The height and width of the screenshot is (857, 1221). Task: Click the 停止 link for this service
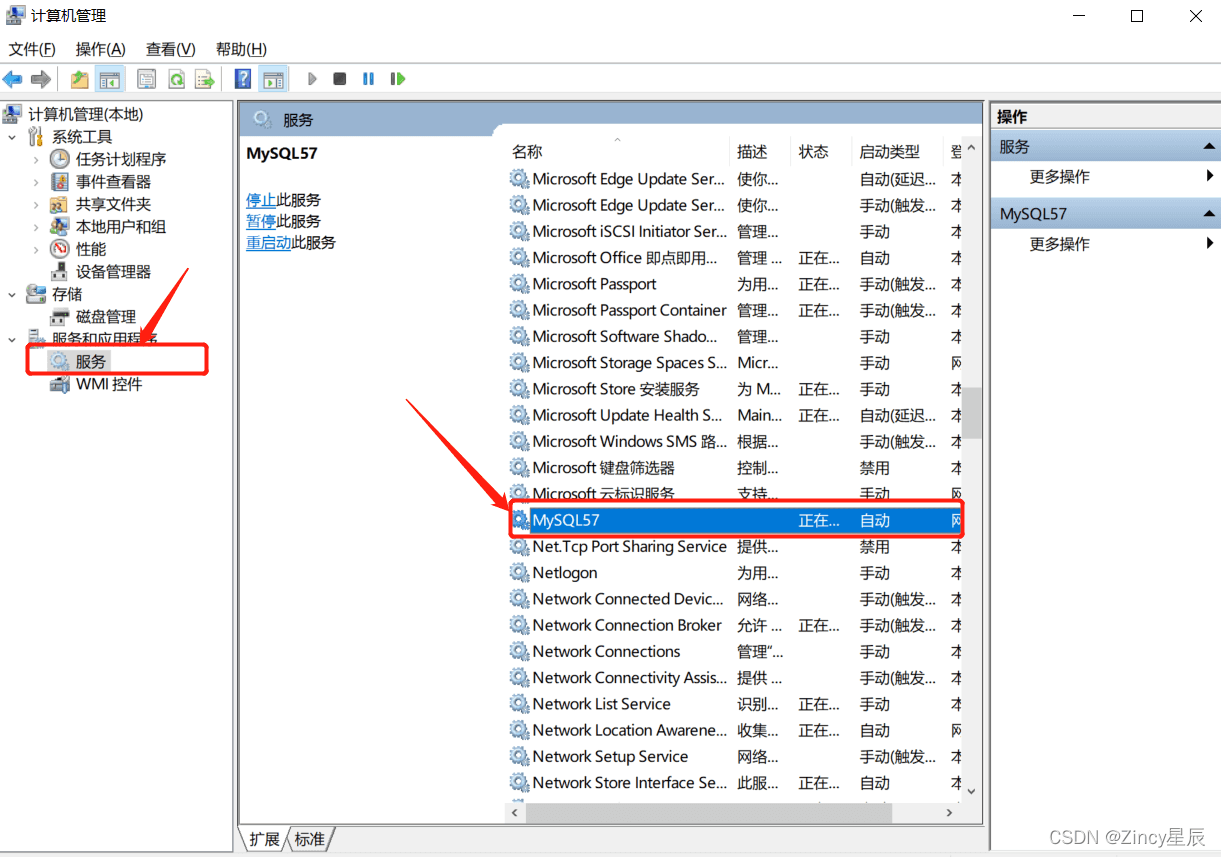[261, 200]
